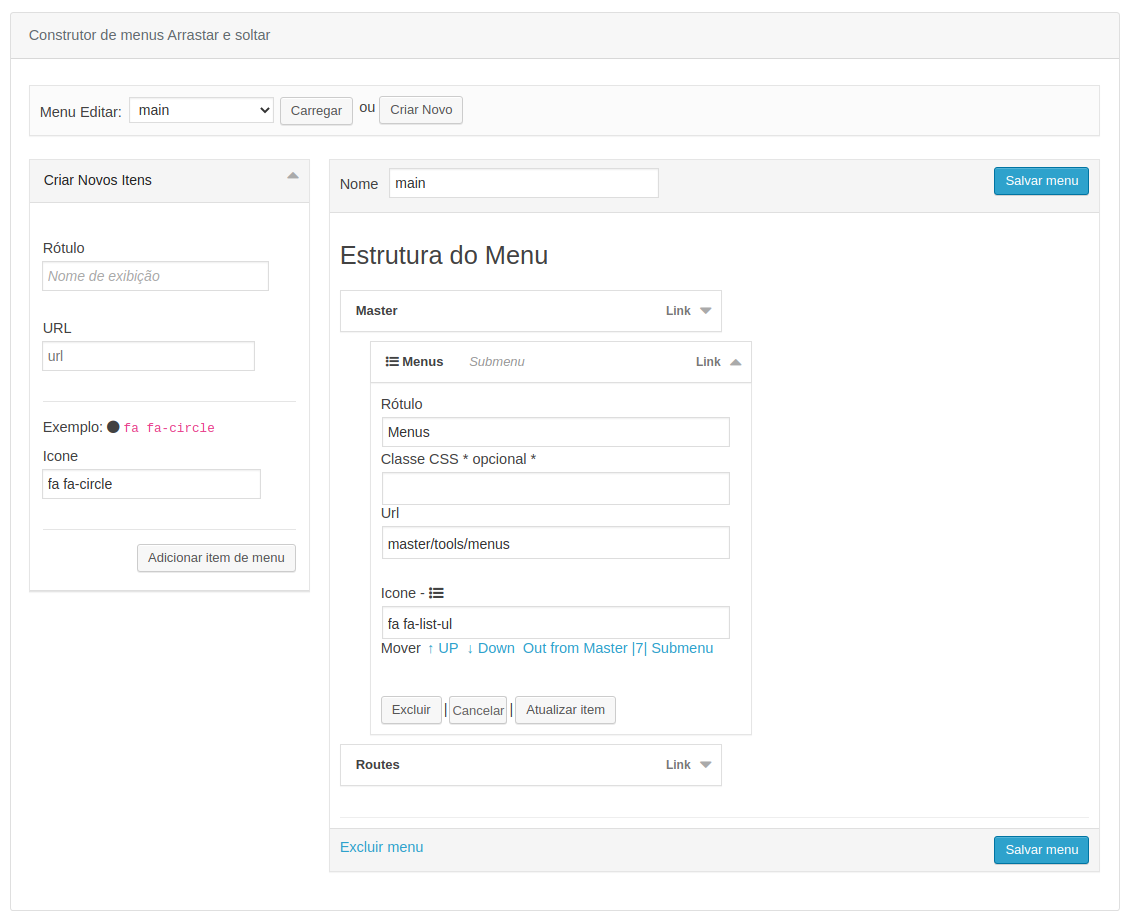
Task: Click the Out from Master link
Action: (x=575, y=648)
